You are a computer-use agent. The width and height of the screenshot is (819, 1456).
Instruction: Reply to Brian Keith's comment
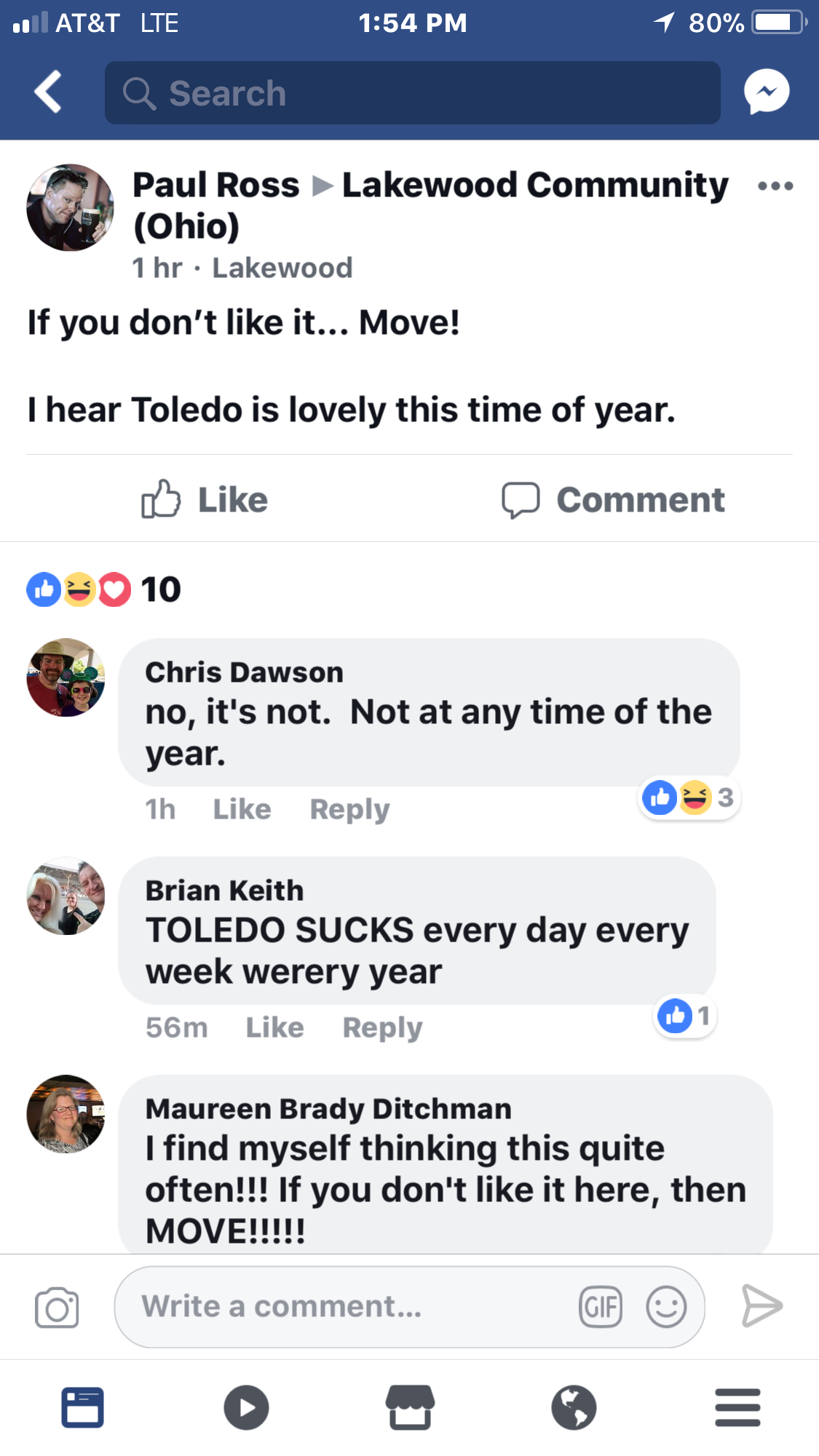pos(382,1027)
